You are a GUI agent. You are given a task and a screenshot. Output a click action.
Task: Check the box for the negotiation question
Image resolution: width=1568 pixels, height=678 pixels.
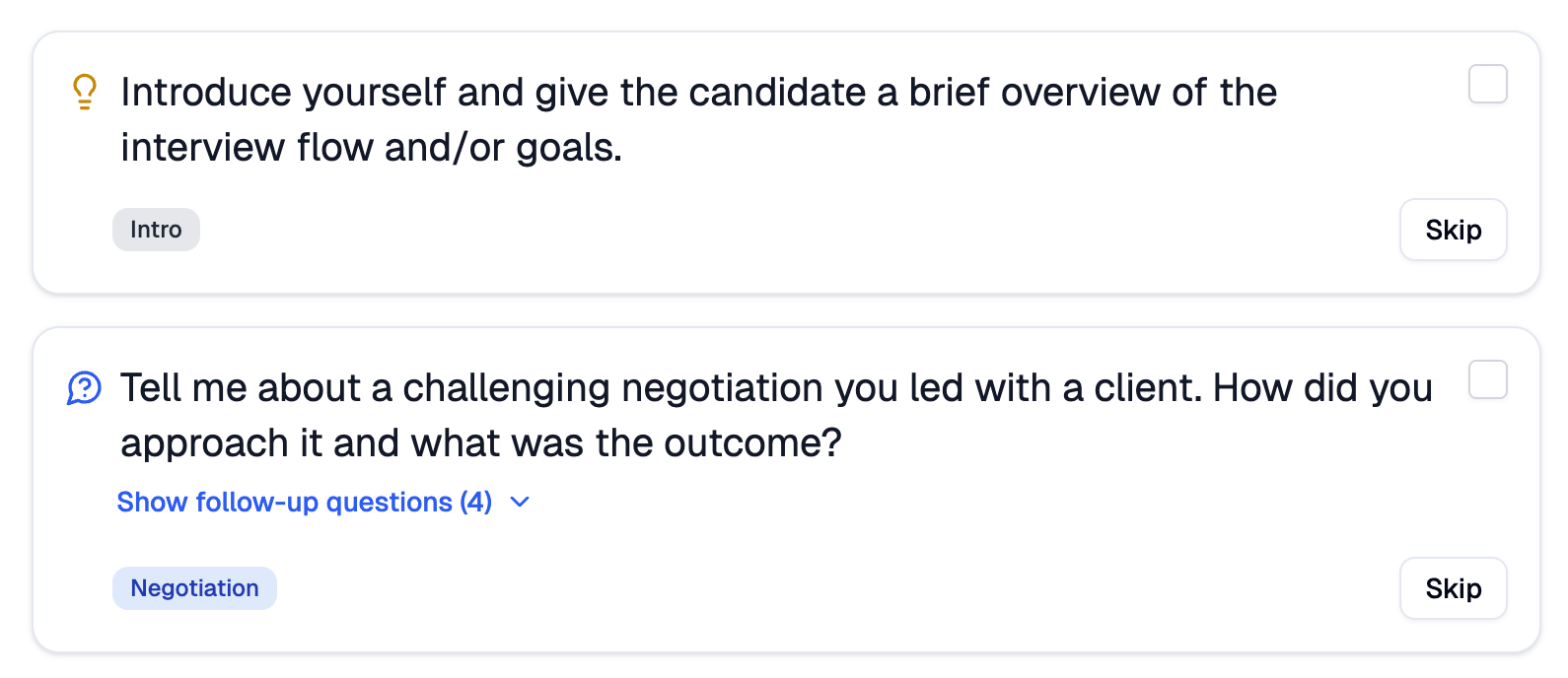[x=1487, y=380]
